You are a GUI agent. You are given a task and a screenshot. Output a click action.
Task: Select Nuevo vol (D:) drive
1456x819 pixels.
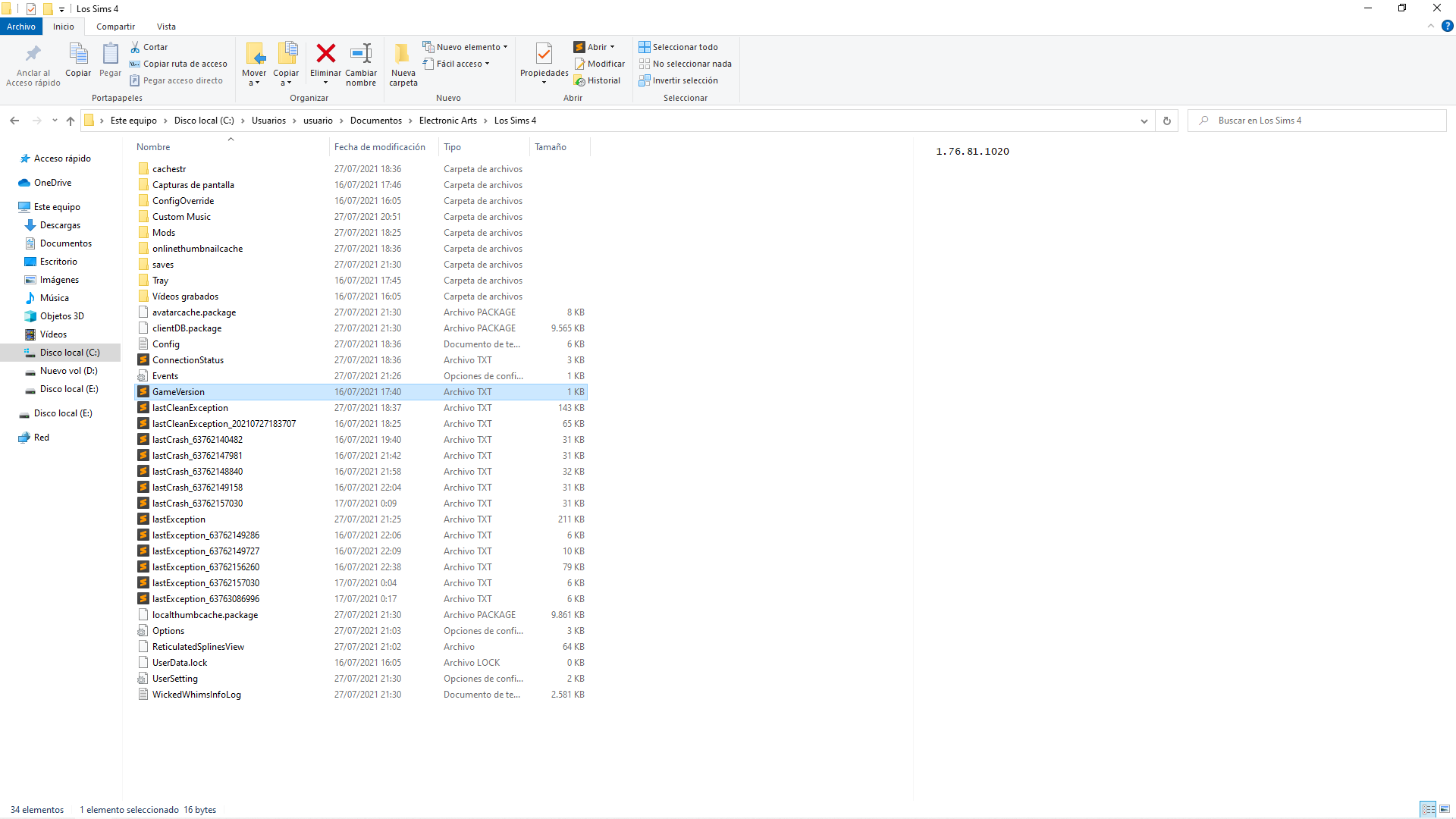coord(61,371)
